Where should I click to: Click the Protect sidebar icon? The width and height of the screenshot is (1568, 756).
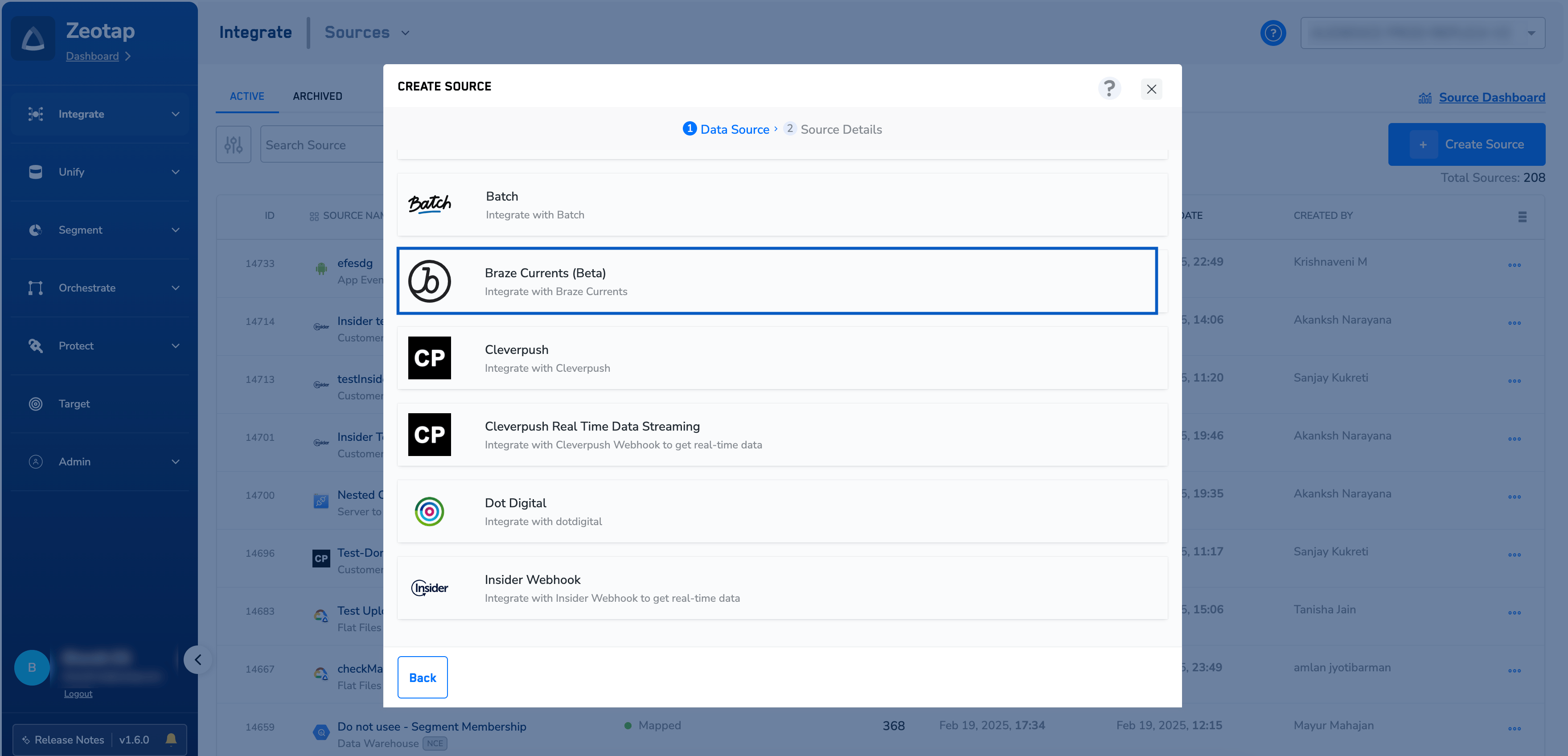[35, 346]
